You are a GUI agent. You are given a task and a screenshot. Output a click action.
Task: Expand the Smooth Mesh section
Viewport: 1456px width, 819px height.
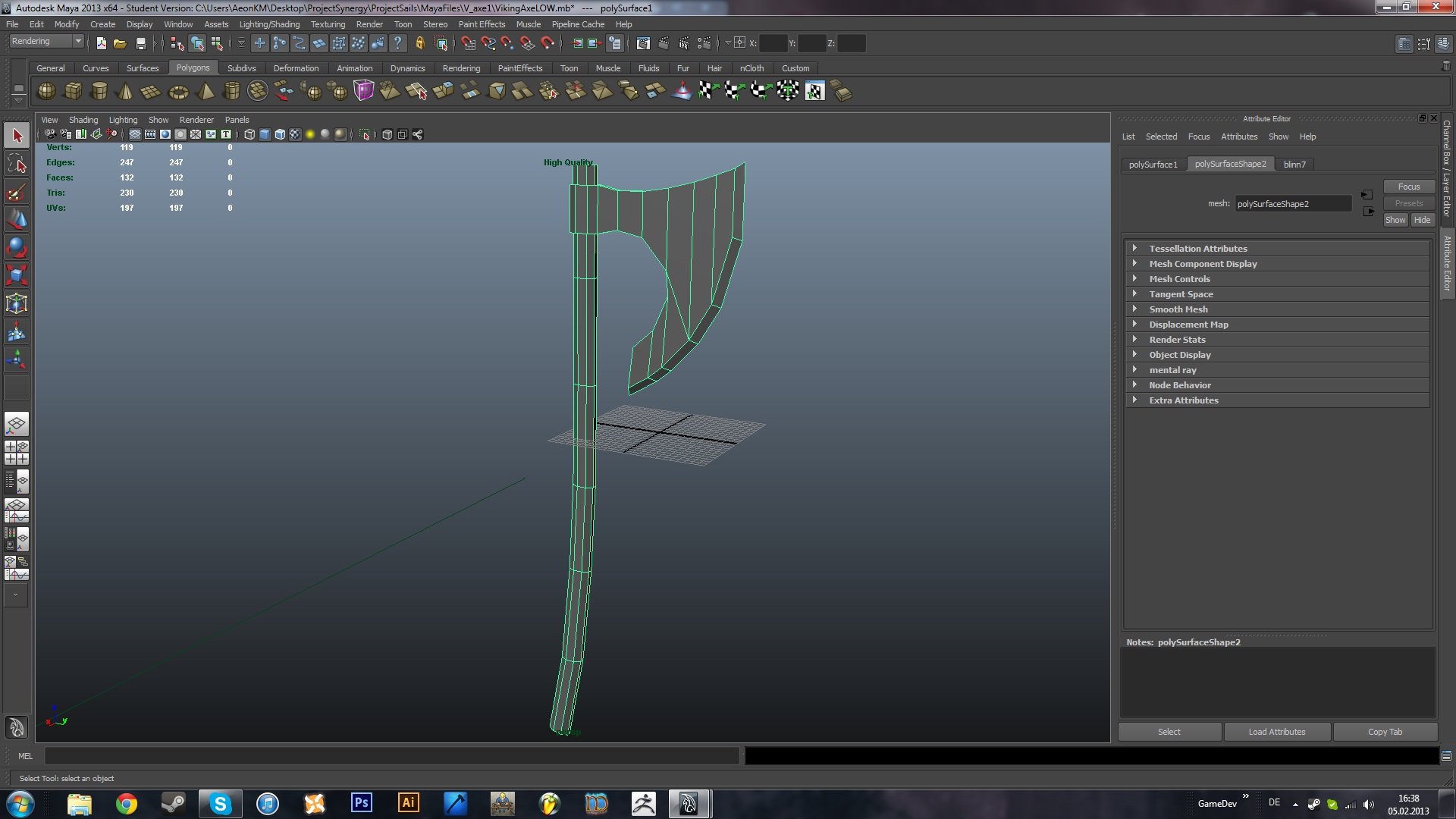[1178, 309]
